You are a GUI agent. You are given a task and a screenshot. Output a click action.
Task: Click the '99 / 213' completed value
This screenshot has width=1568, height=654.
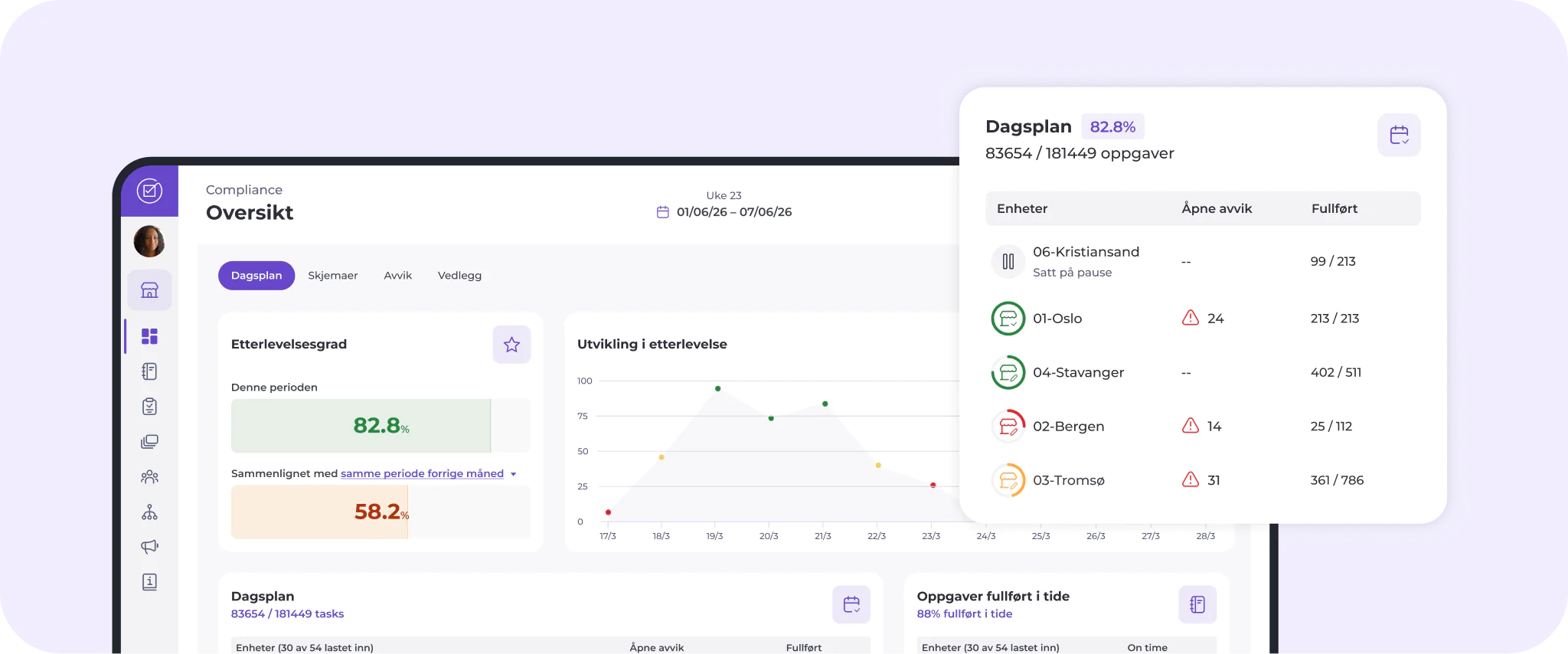(1333, 261)
